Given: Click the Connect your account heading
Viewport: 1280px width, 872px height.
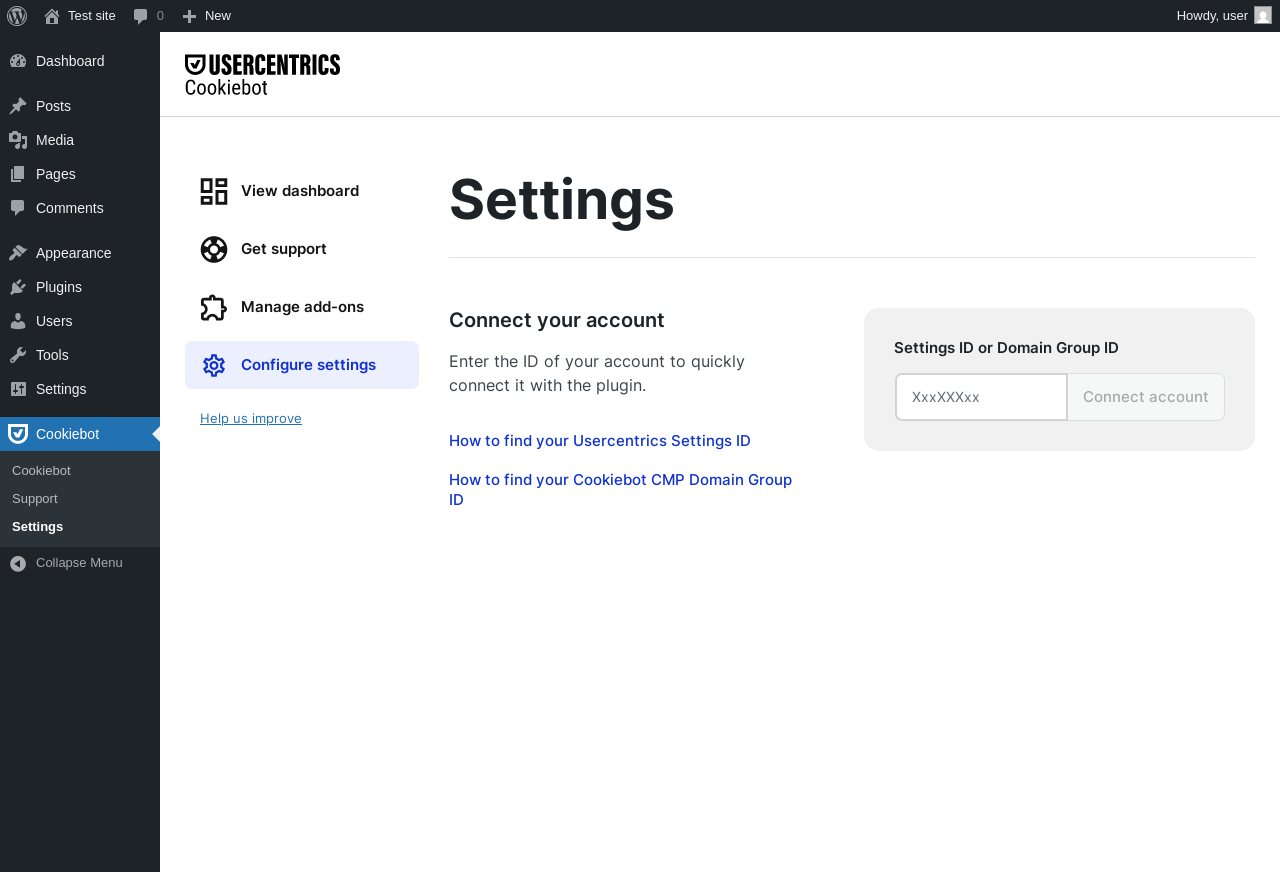Looking at the screenshot, I should click(557, 320).
